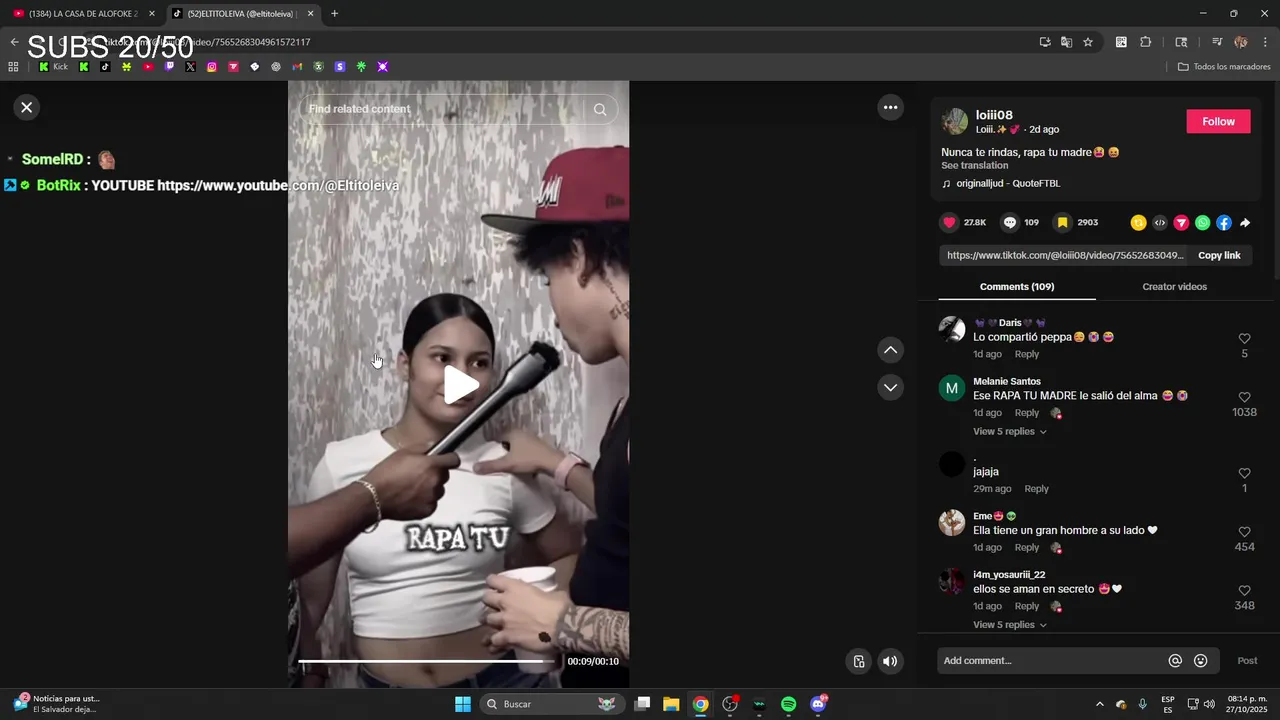Copy the video link
The image size is (1280, 720).
pyautogui.click(x=1219, y=255)
